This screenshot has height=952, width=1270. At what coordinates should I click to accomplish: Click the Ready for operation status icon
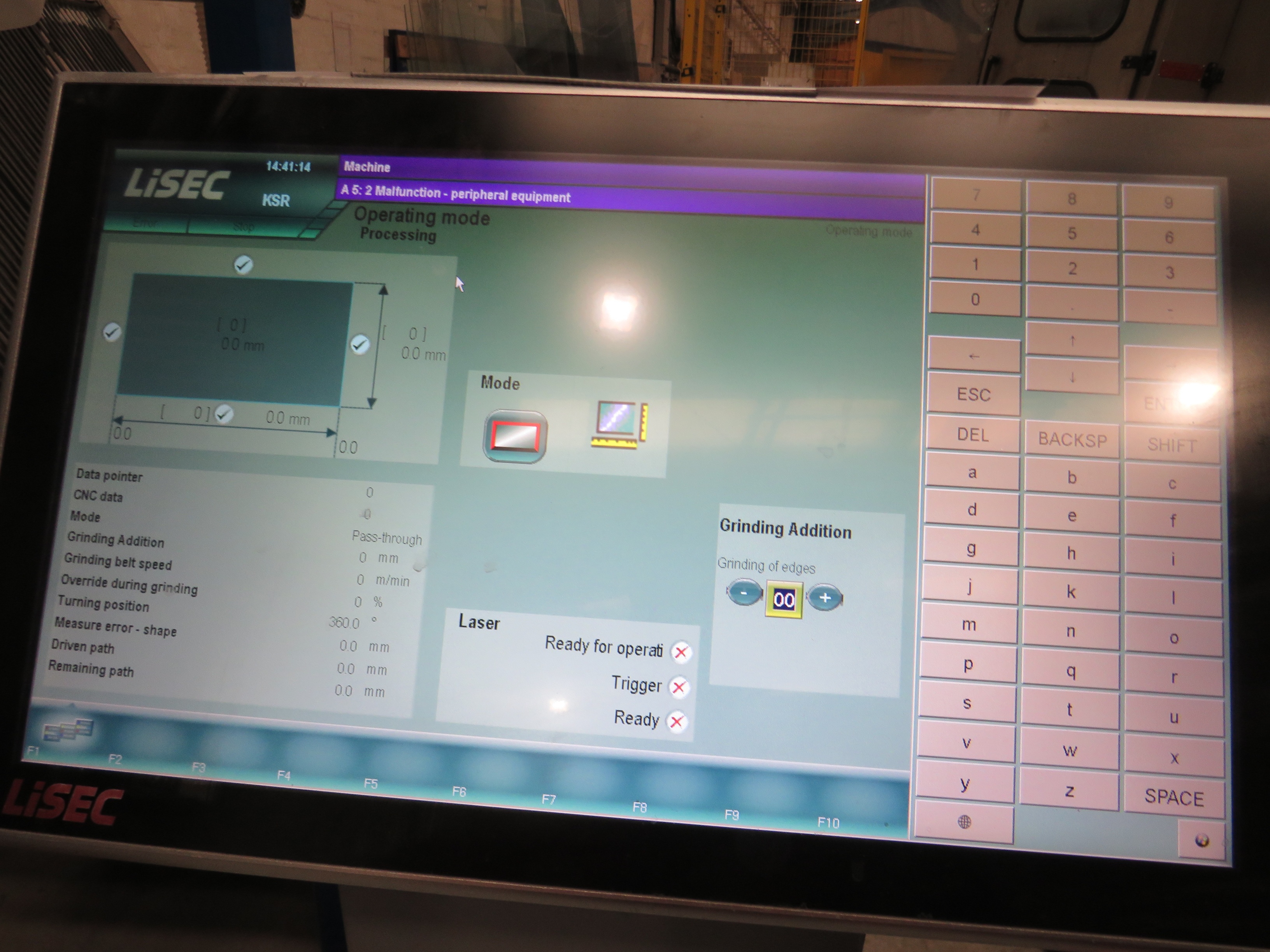tap(681, 652)
